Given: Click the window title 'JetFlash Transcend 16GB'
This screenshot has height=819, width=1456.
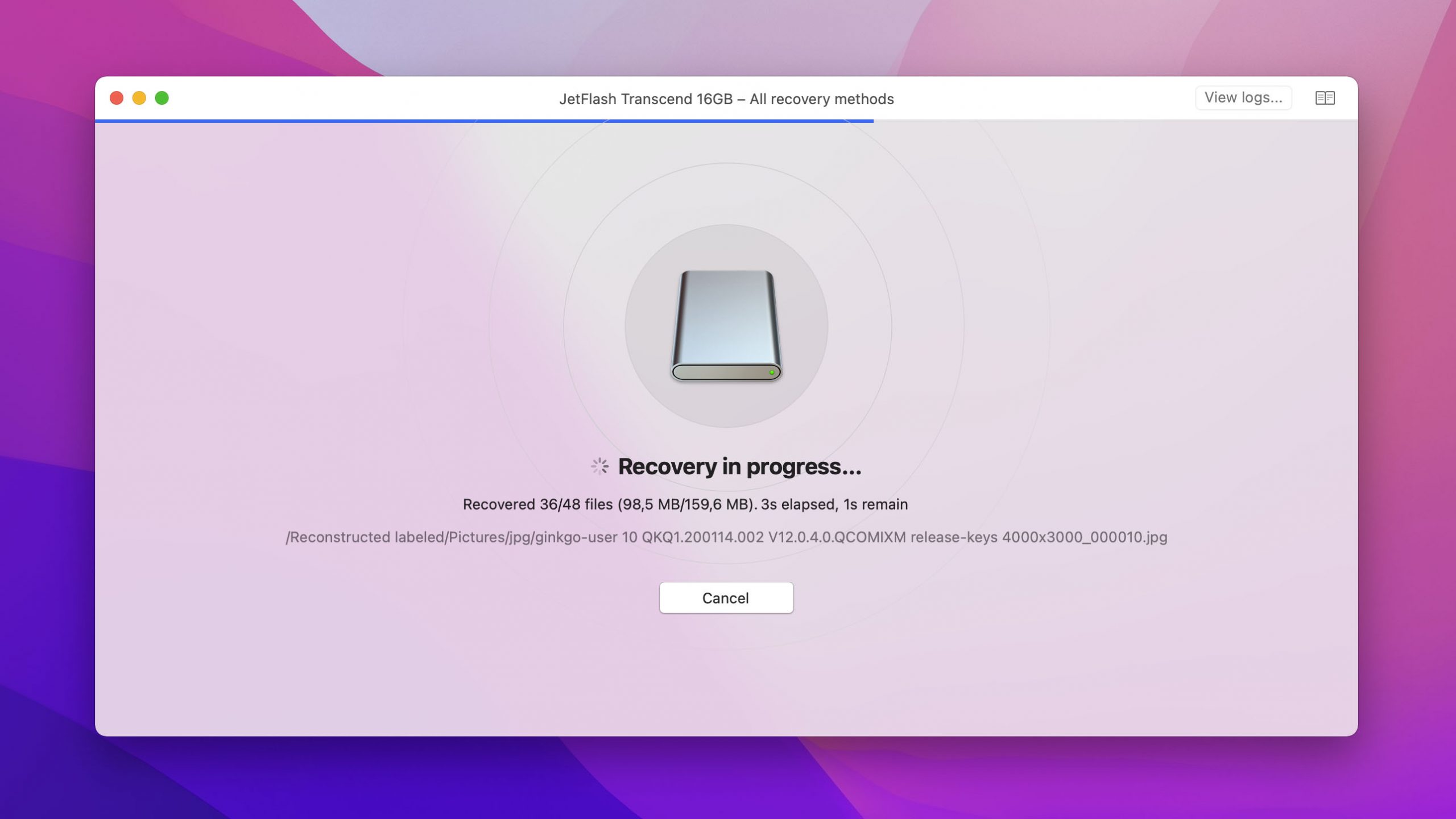Looking at the screenshot, I should click(726, 99).
